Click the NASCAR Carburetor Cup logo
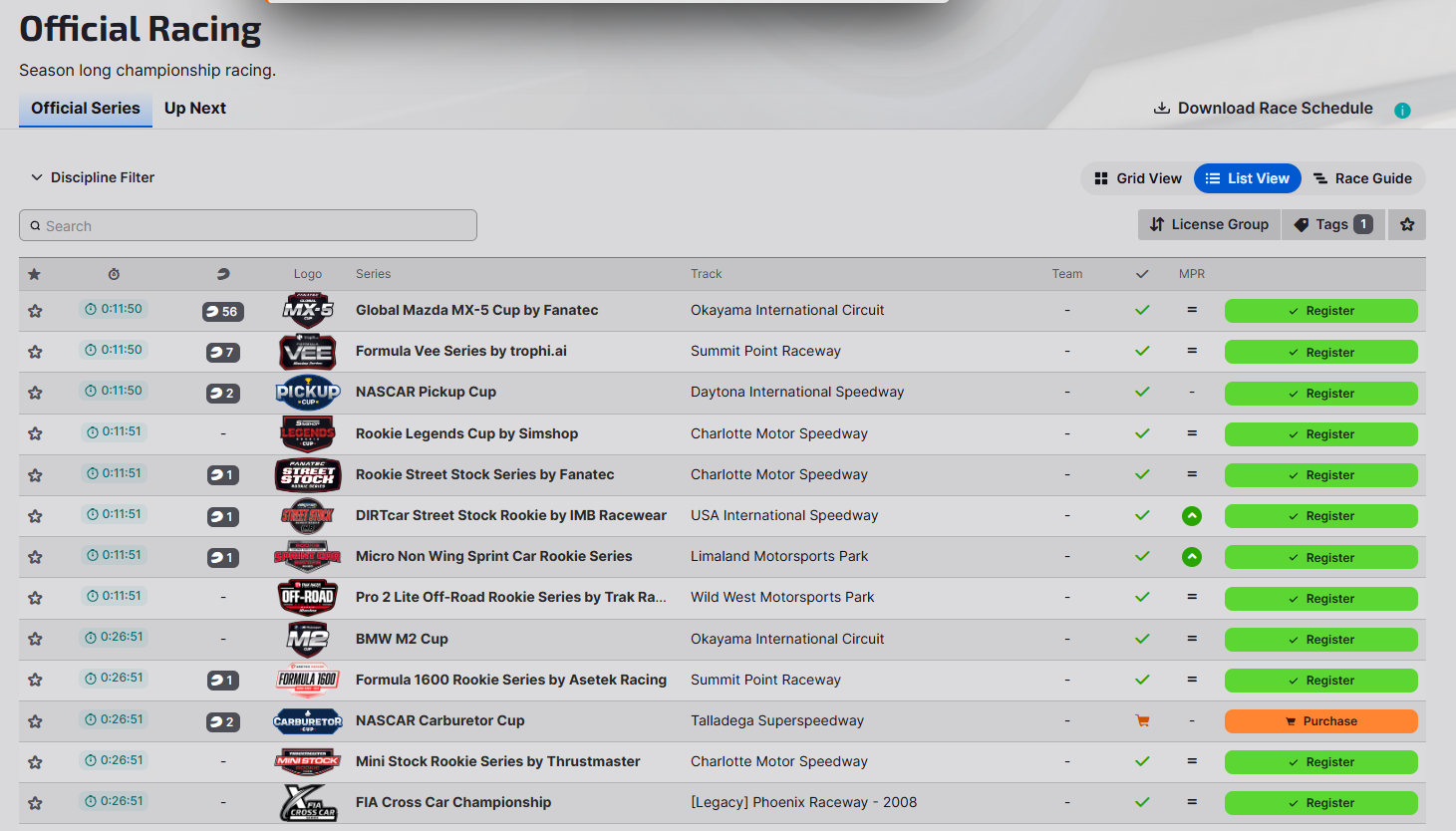 pos(308,721)
